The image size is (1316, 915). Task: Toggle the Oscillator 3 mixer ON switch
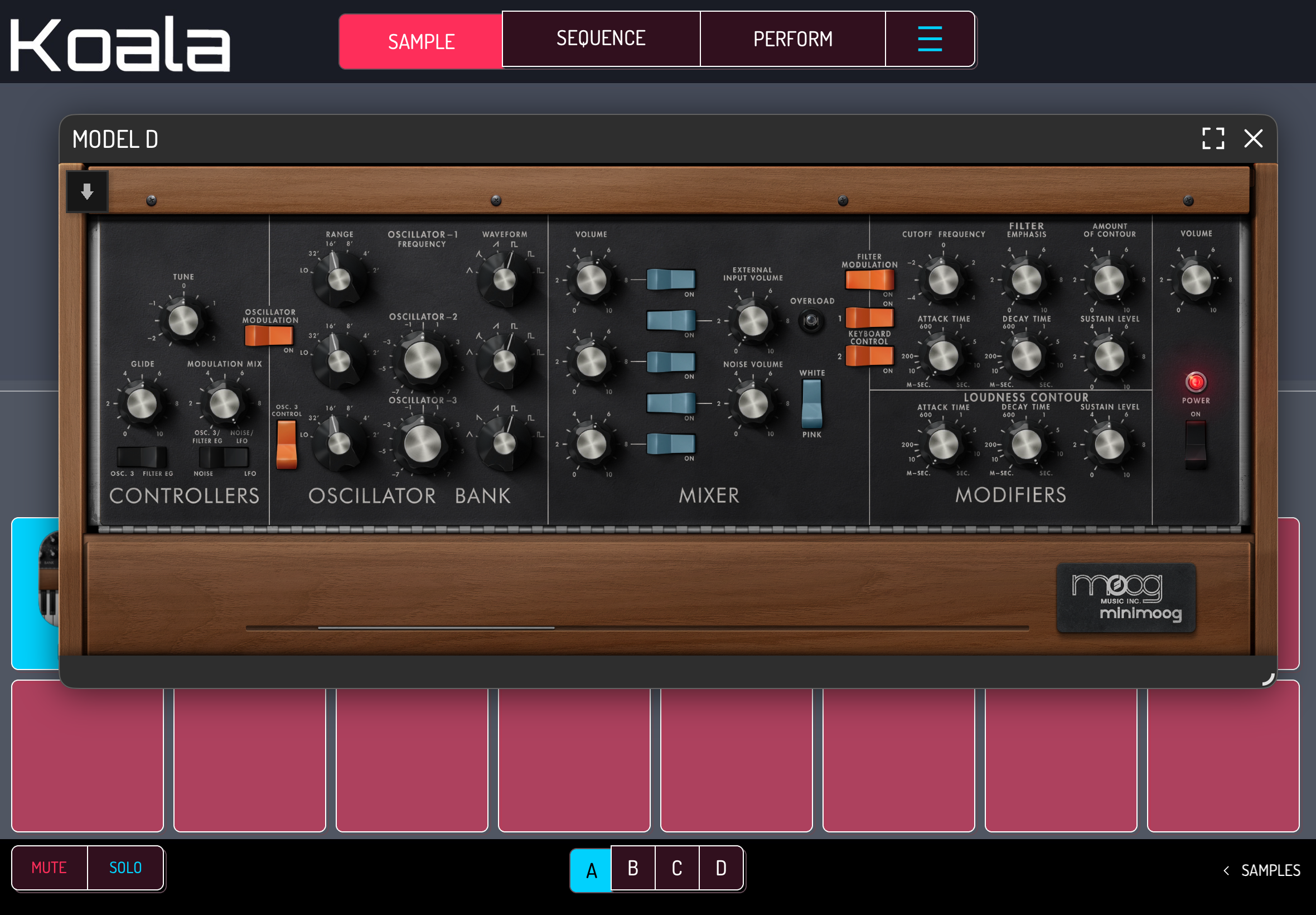click(671, 443)
